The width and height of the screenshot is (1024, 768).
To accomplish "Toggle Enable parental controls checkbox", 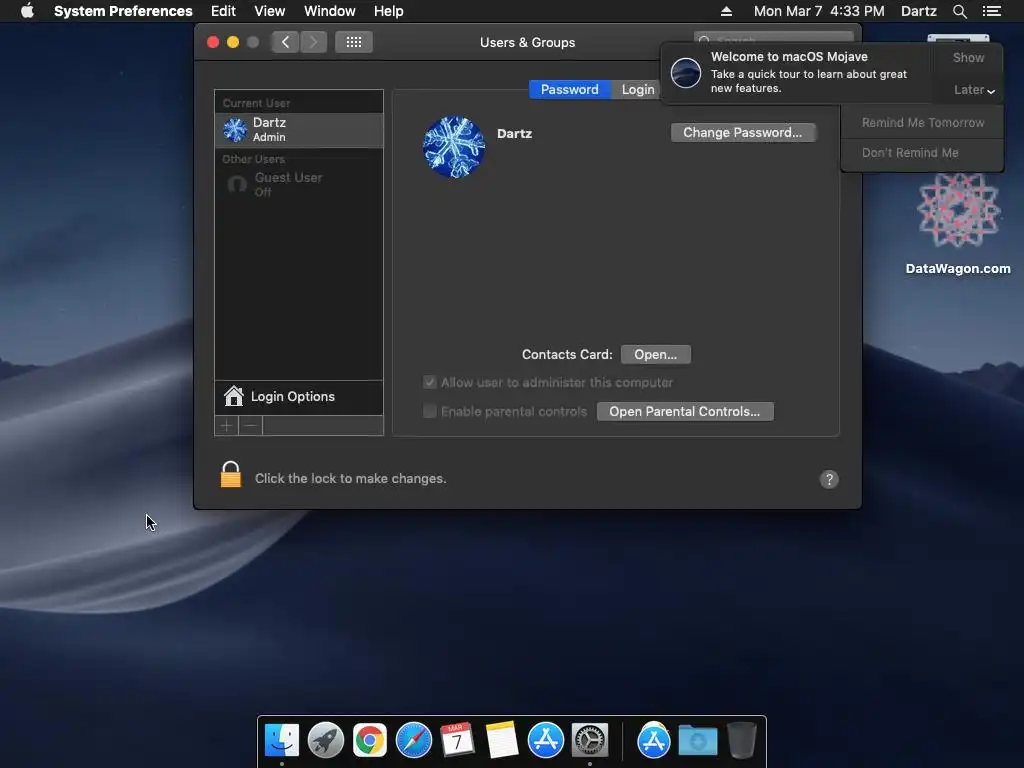I will tap(430, 411).
